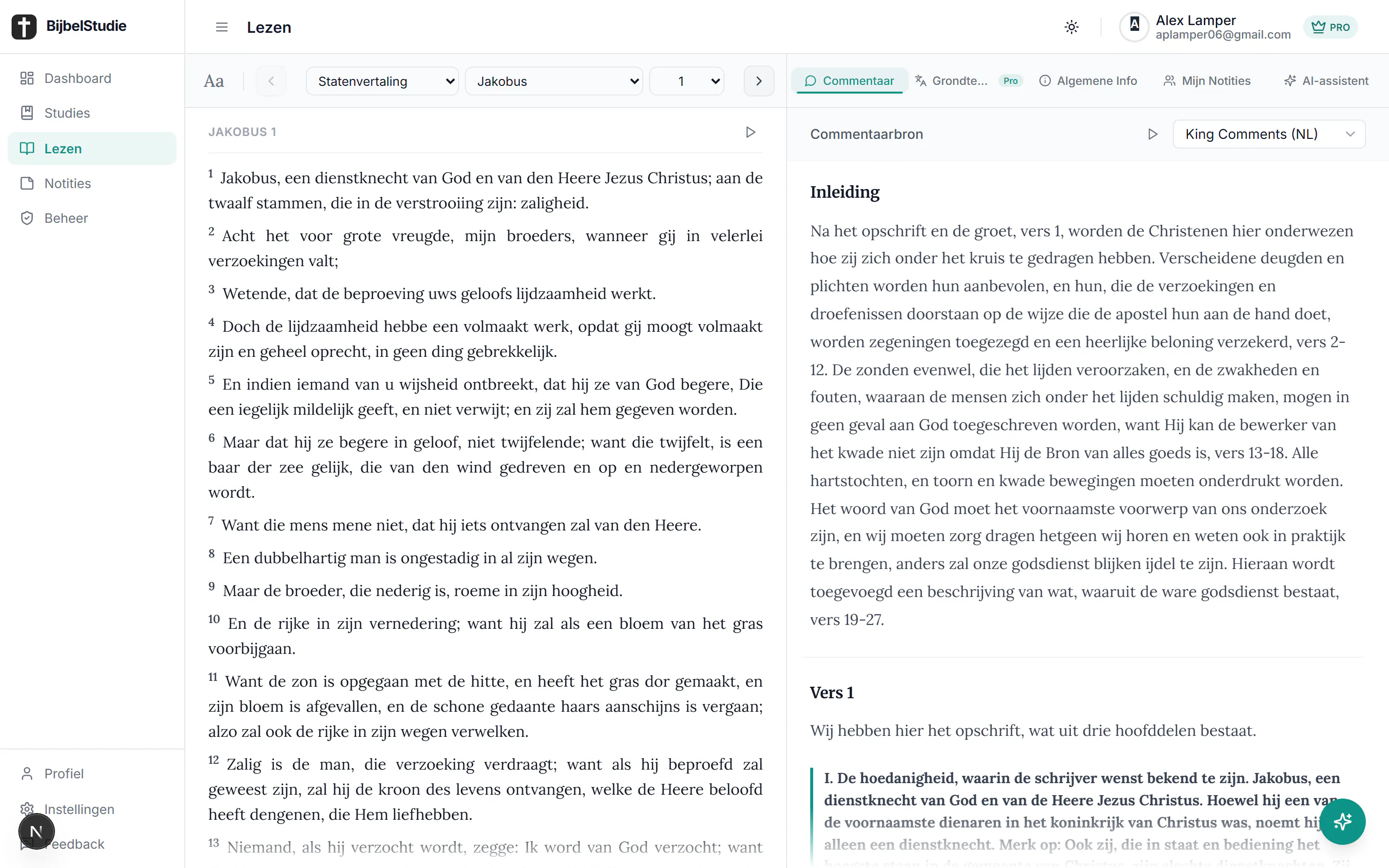Open font size Aa settings
The image size is (1389, 868).
214,81
